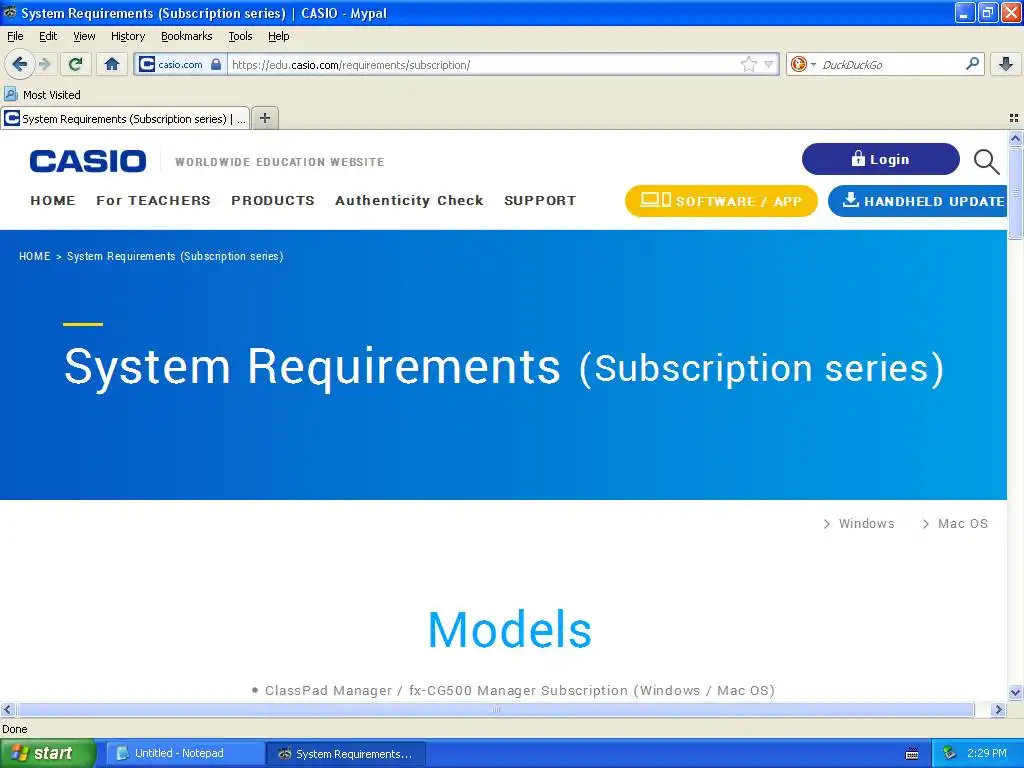Click the 2:29 PM clock
The height and width of the screenshot is (768, 1024).
[987, 753]
